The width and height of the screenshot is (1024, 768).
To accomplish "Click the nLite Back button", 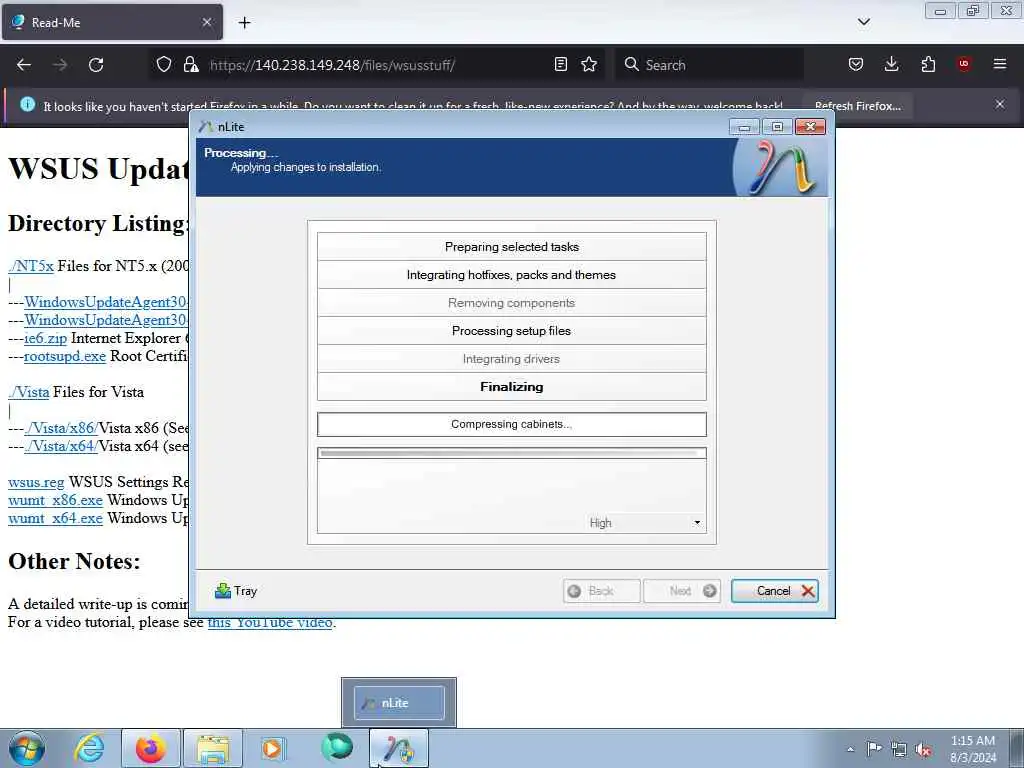I will point(601,591).
